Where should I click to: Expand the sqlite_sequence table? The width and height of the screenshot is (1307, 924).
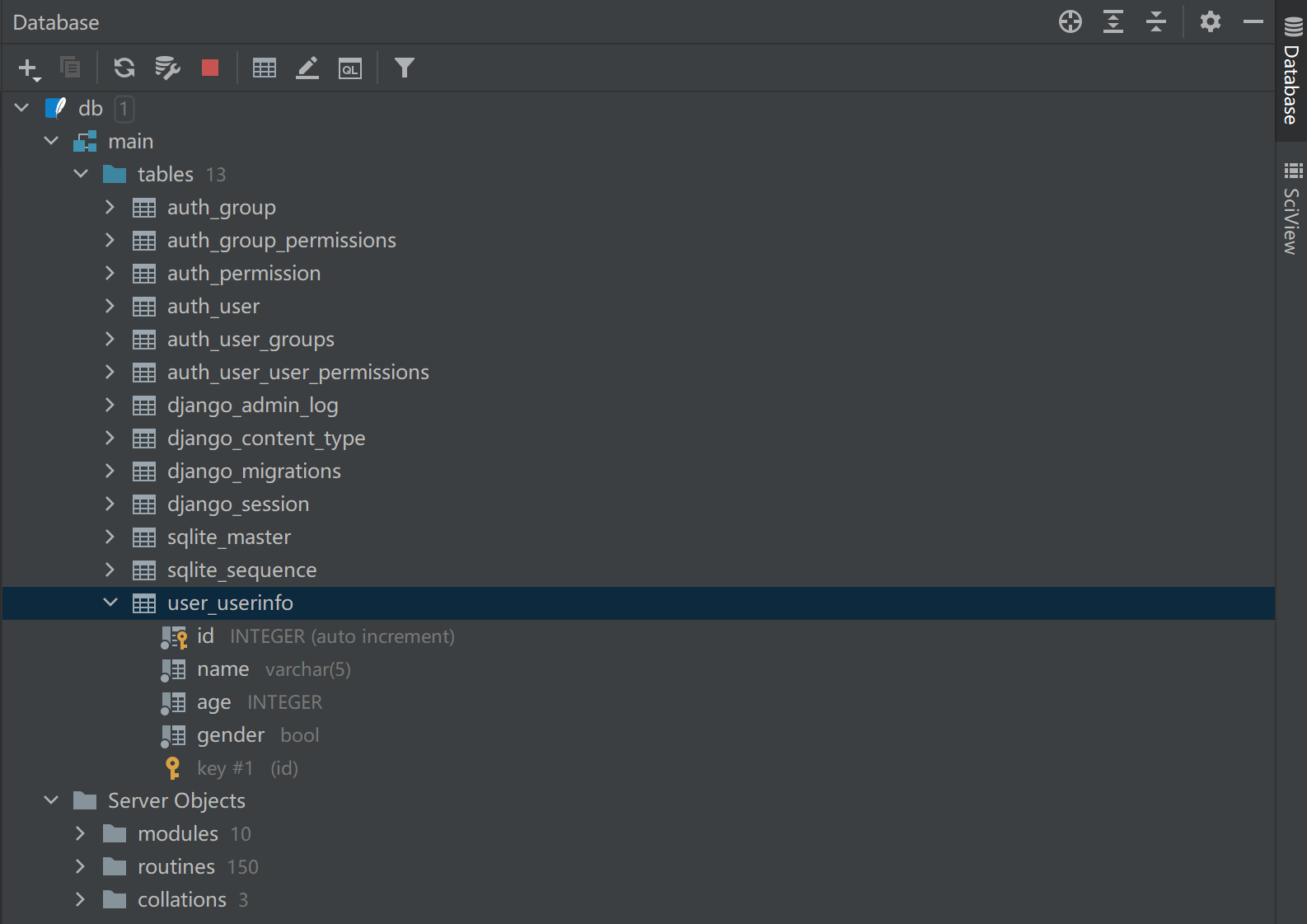pyautogui.click(x=110, y=570)
